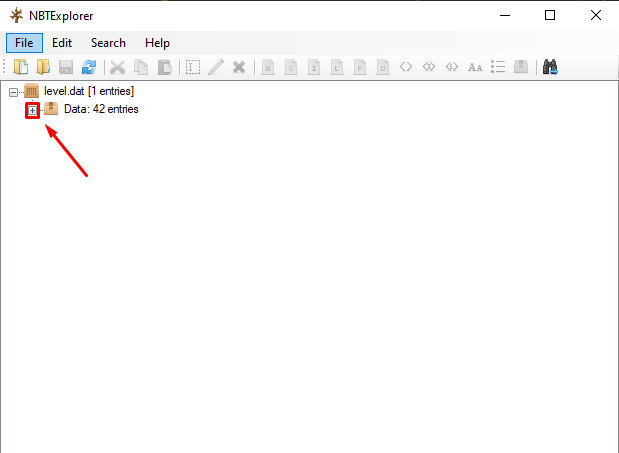Click the Open Folder toolbar icon
The height and width of the screenshot is (453, 619).
(43, 67)
